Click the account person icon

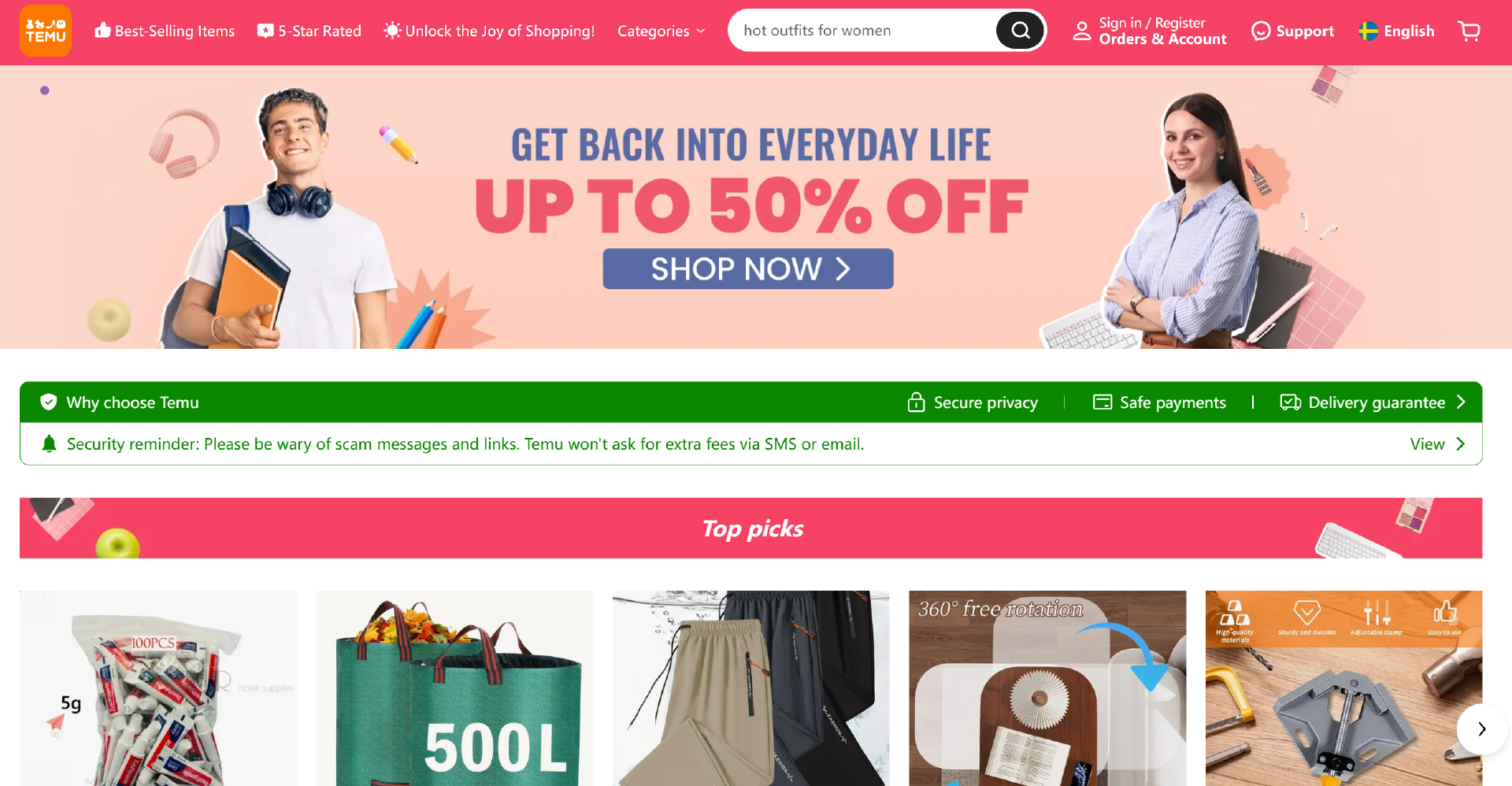(1082, 31)
